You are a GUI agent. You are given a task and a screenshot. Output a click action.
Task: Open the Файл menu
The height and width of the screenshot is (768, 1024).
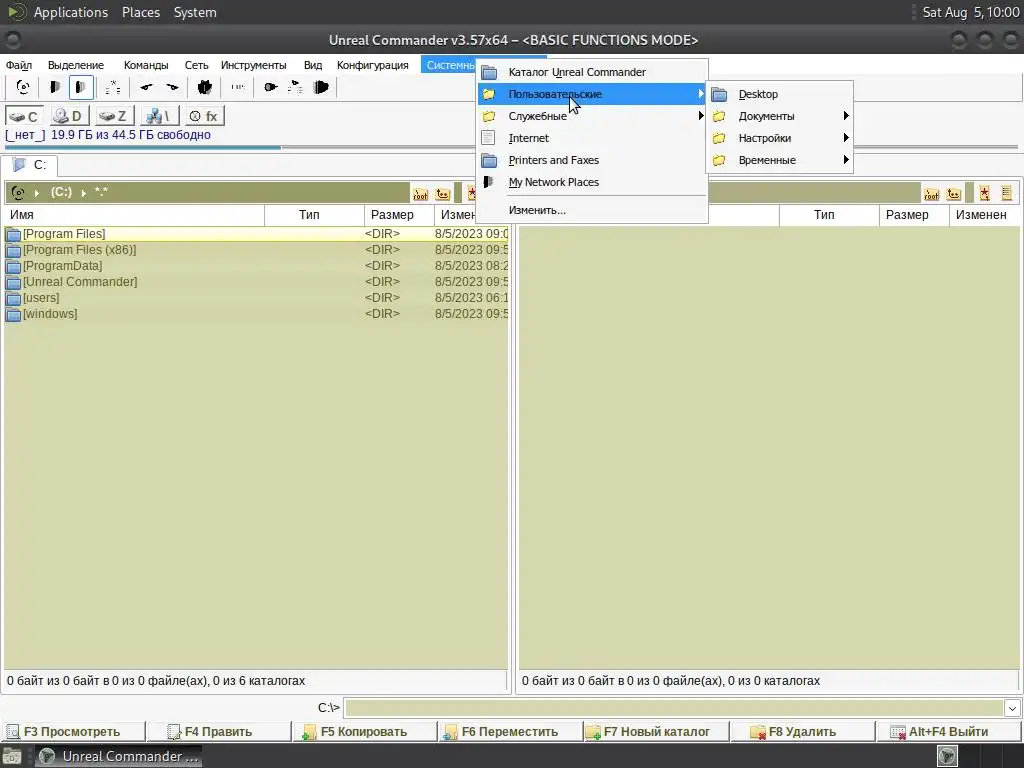[x=19, y=65]
